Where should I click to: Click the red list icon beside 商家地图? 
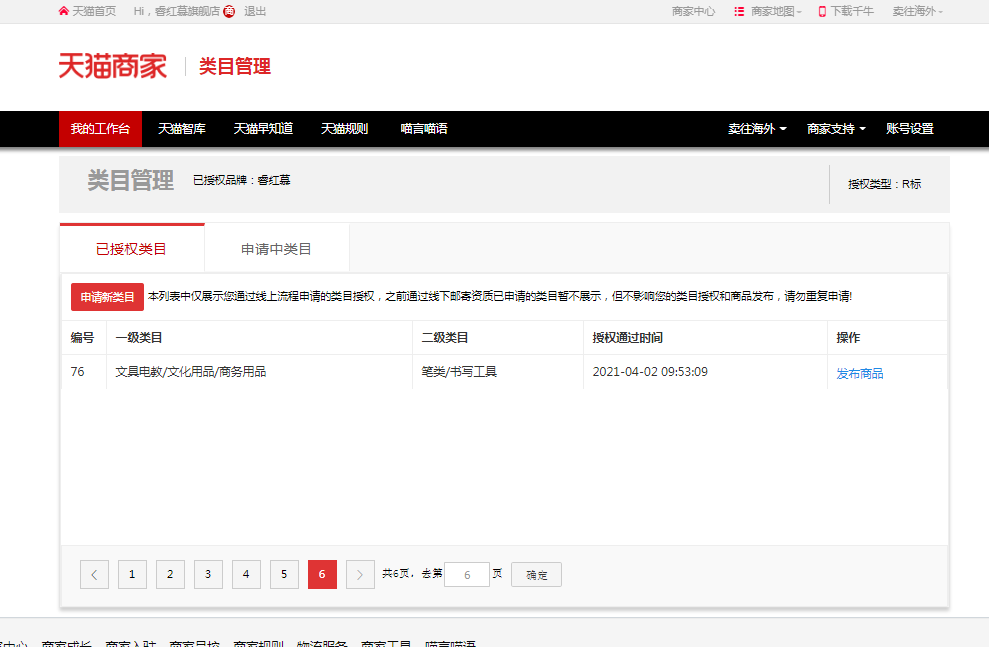[739, 11]
